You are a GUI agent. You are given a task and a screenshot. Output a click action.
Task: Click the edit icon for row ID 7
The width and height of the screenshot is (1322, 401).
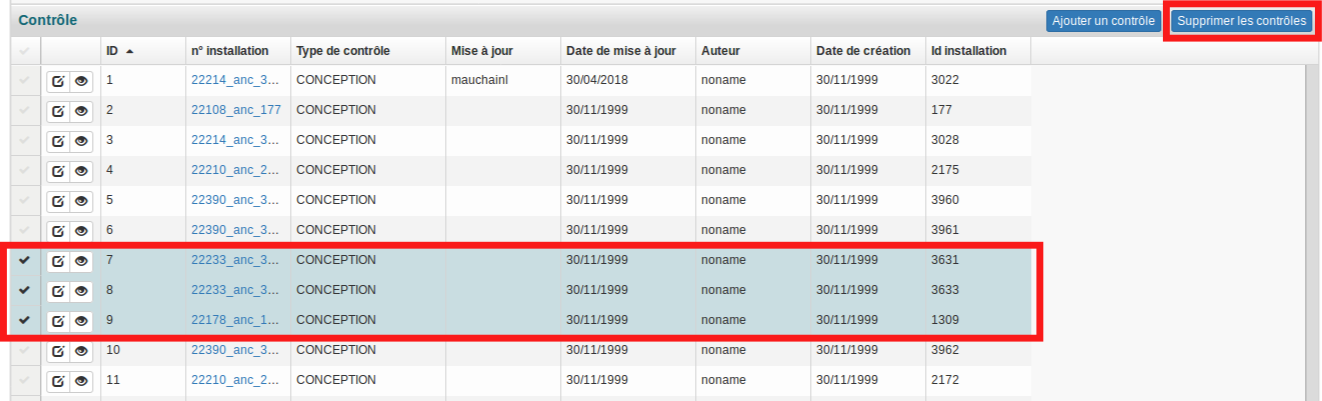pos(58,260)
